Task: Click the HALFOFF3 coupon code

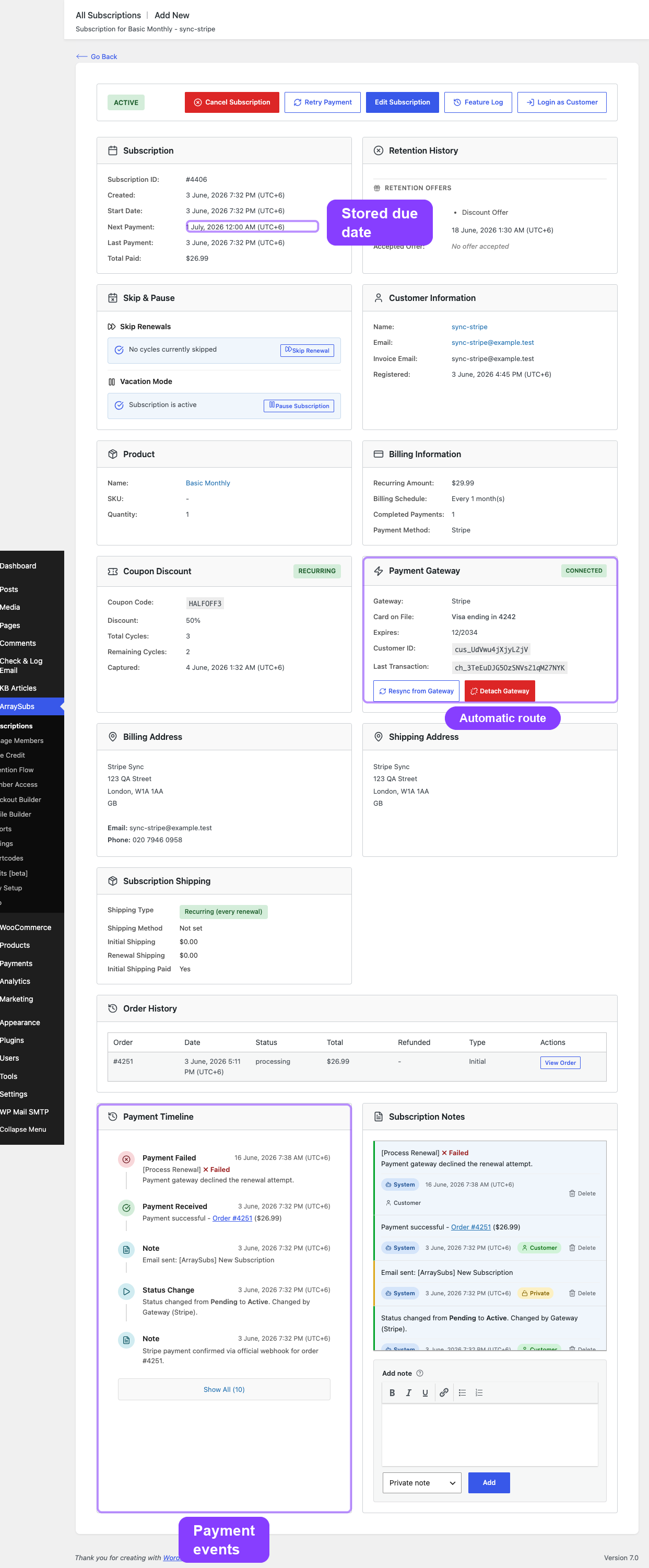Action: pos(205,604)
